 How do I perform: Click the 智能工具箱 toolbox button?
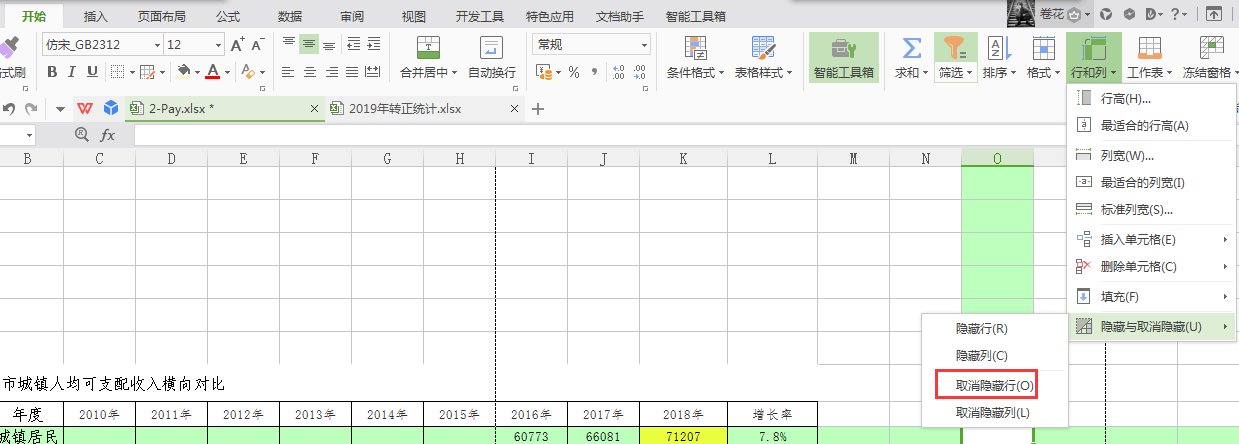[844, 57]
